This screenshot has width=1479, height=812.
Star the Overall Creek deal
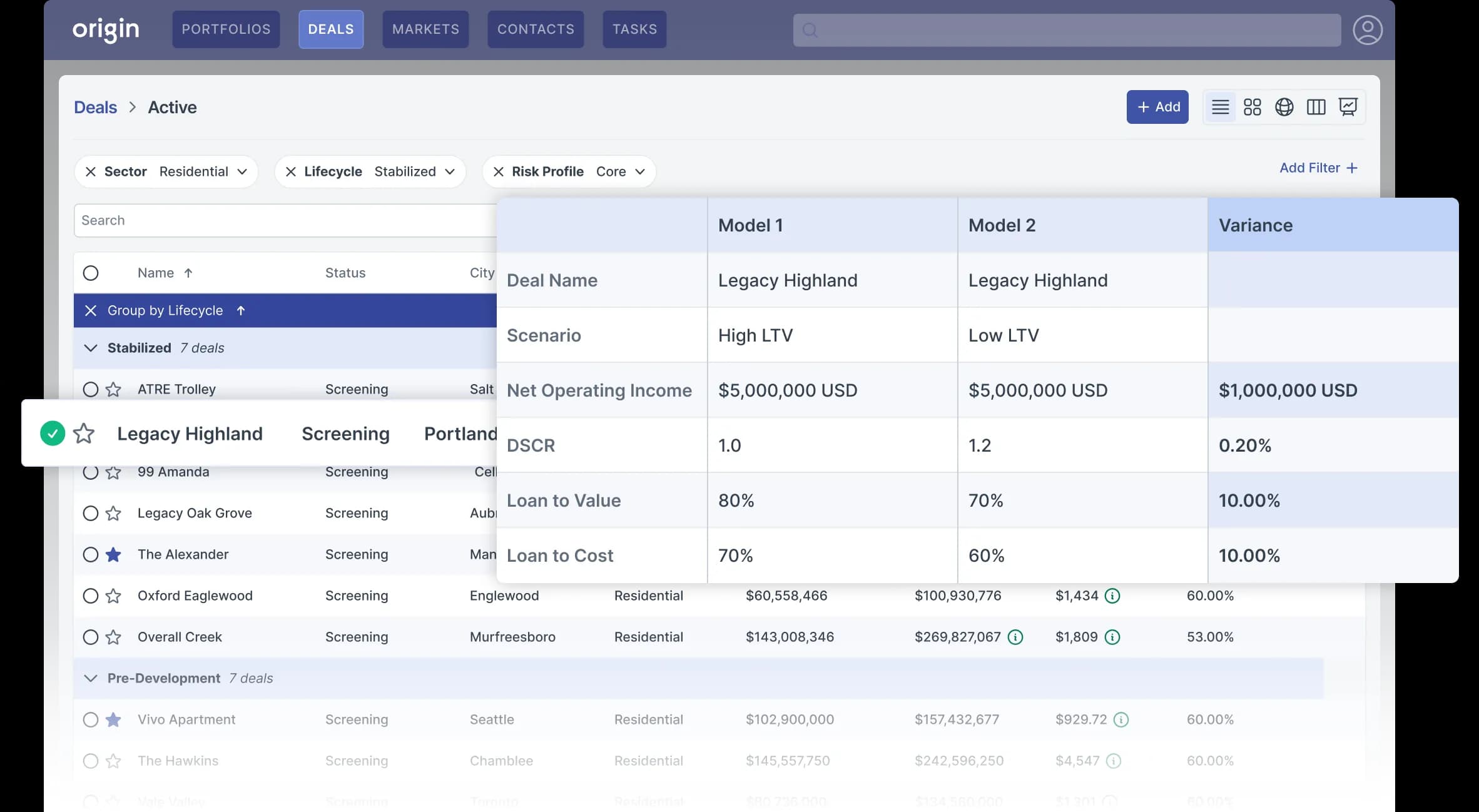pos(113,637)
